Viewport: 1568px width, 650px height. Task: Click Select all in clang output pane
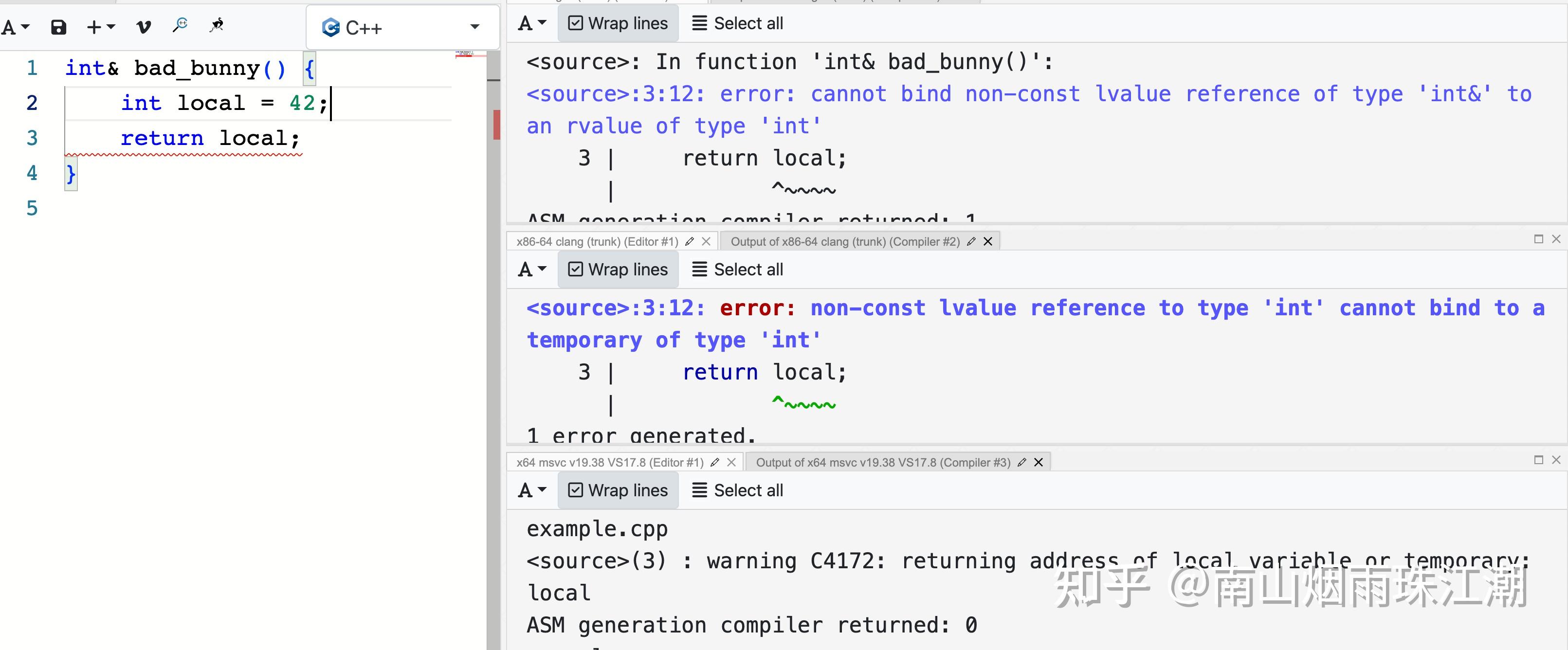(738, 269)
